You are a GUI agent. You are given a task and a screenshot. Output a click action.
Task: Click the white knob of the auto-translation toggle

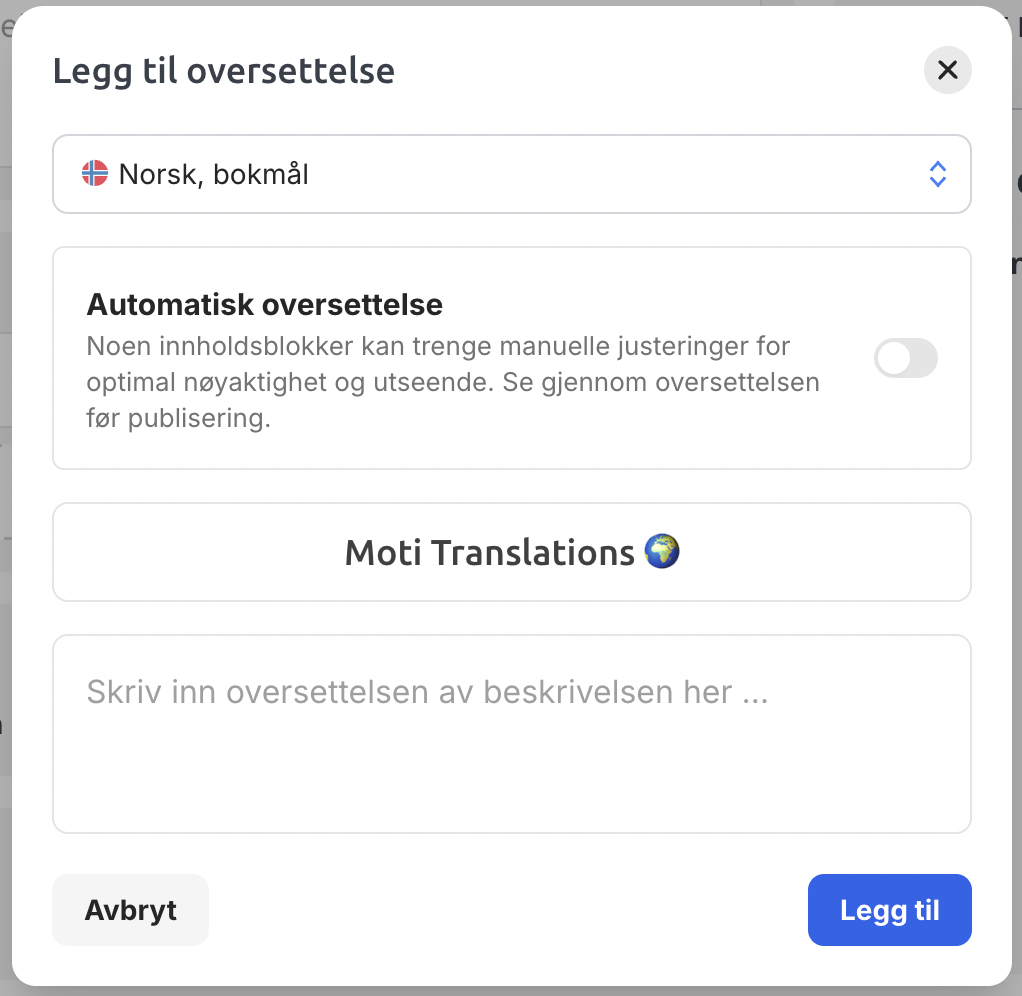coord(894,358)
